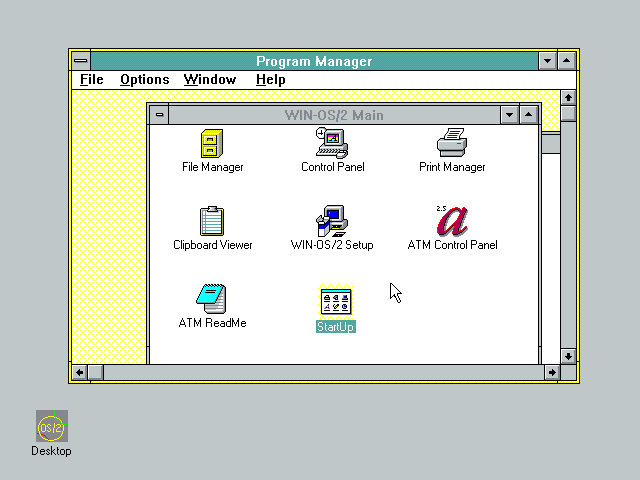Open the File menu

(x=91, y=80)
